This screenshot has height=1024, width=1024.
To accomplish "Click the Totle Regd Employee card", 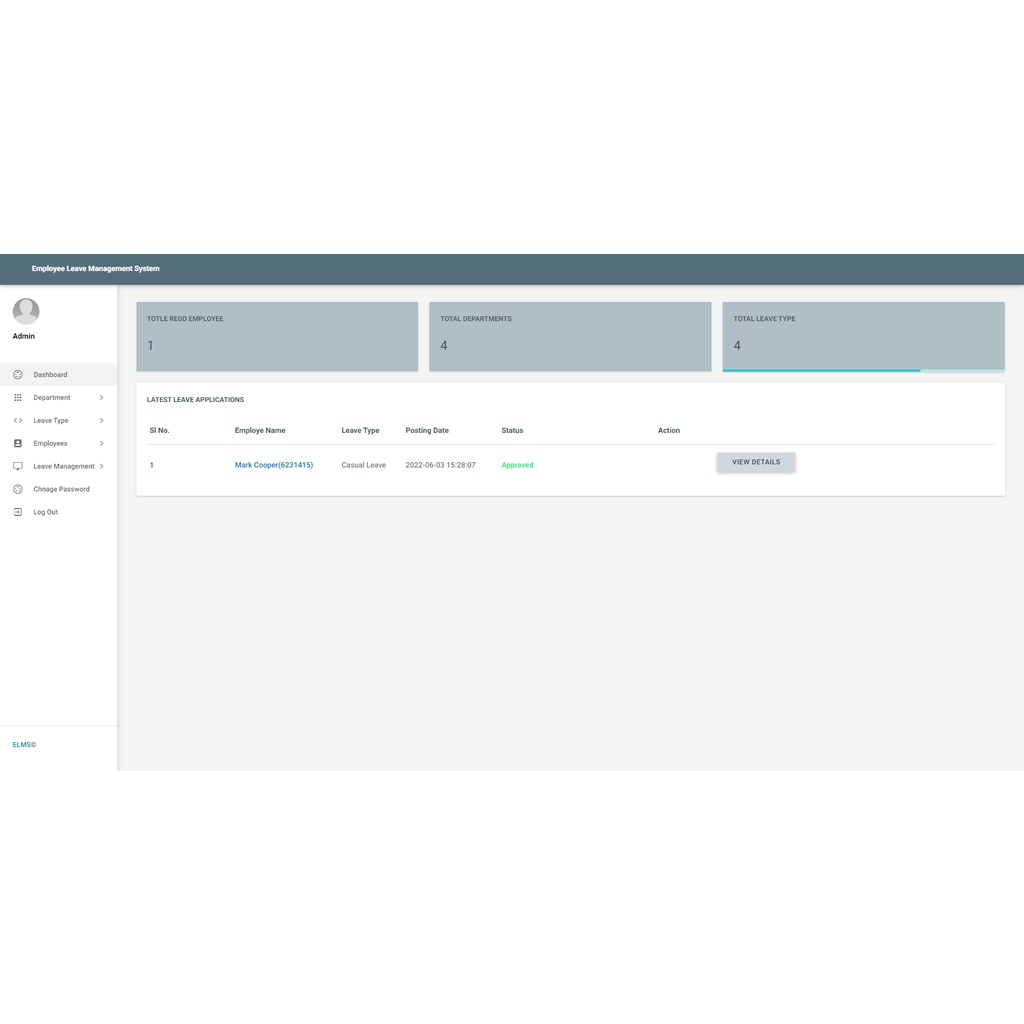I will [277, 336].
